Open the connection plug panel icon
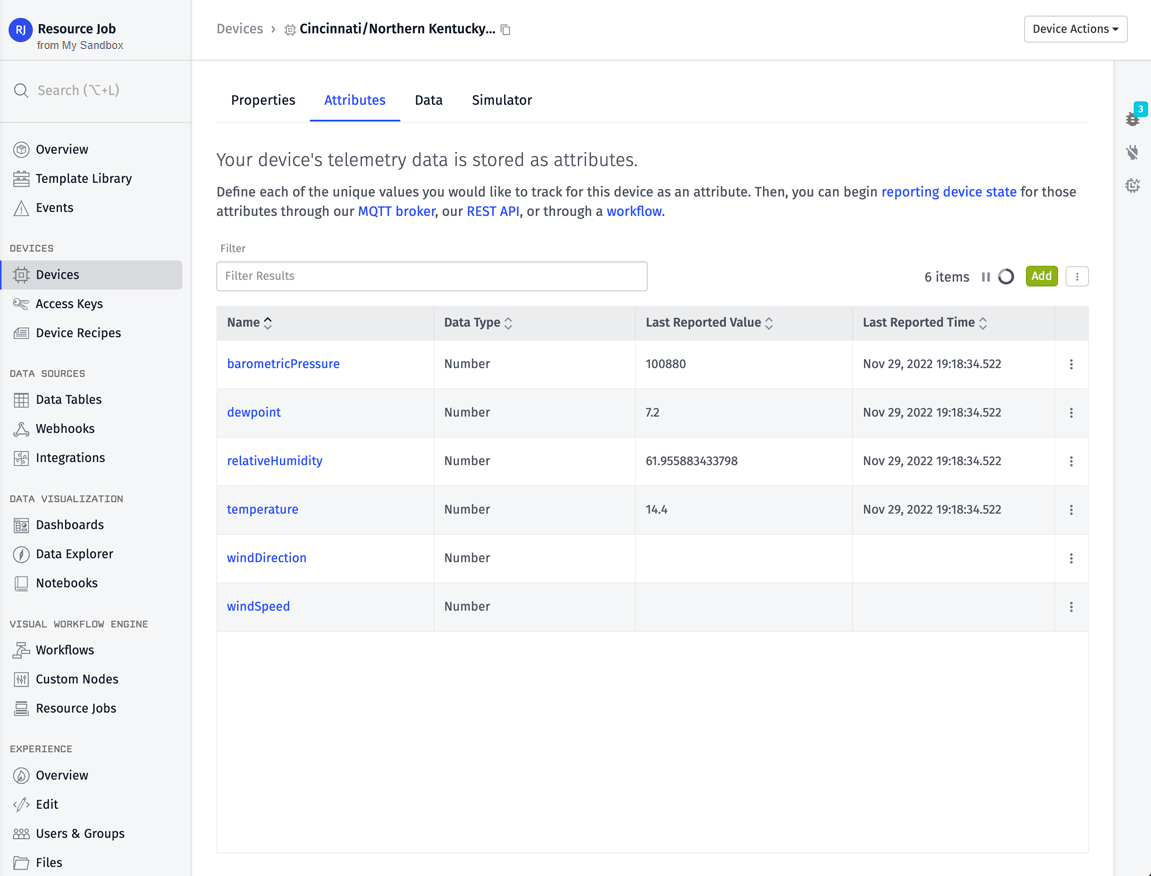This screenshot has width=1151, height=876. pyautogui.click(x=1133, y=152)
